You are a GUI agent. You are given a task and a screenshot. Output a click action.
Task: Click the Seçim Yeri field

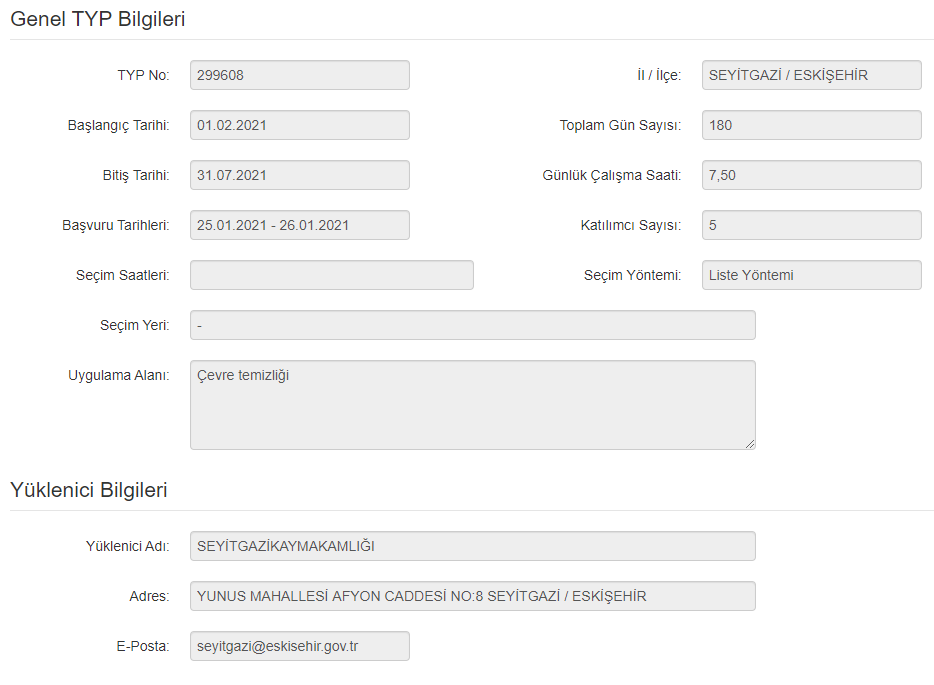tap(472, 325)
